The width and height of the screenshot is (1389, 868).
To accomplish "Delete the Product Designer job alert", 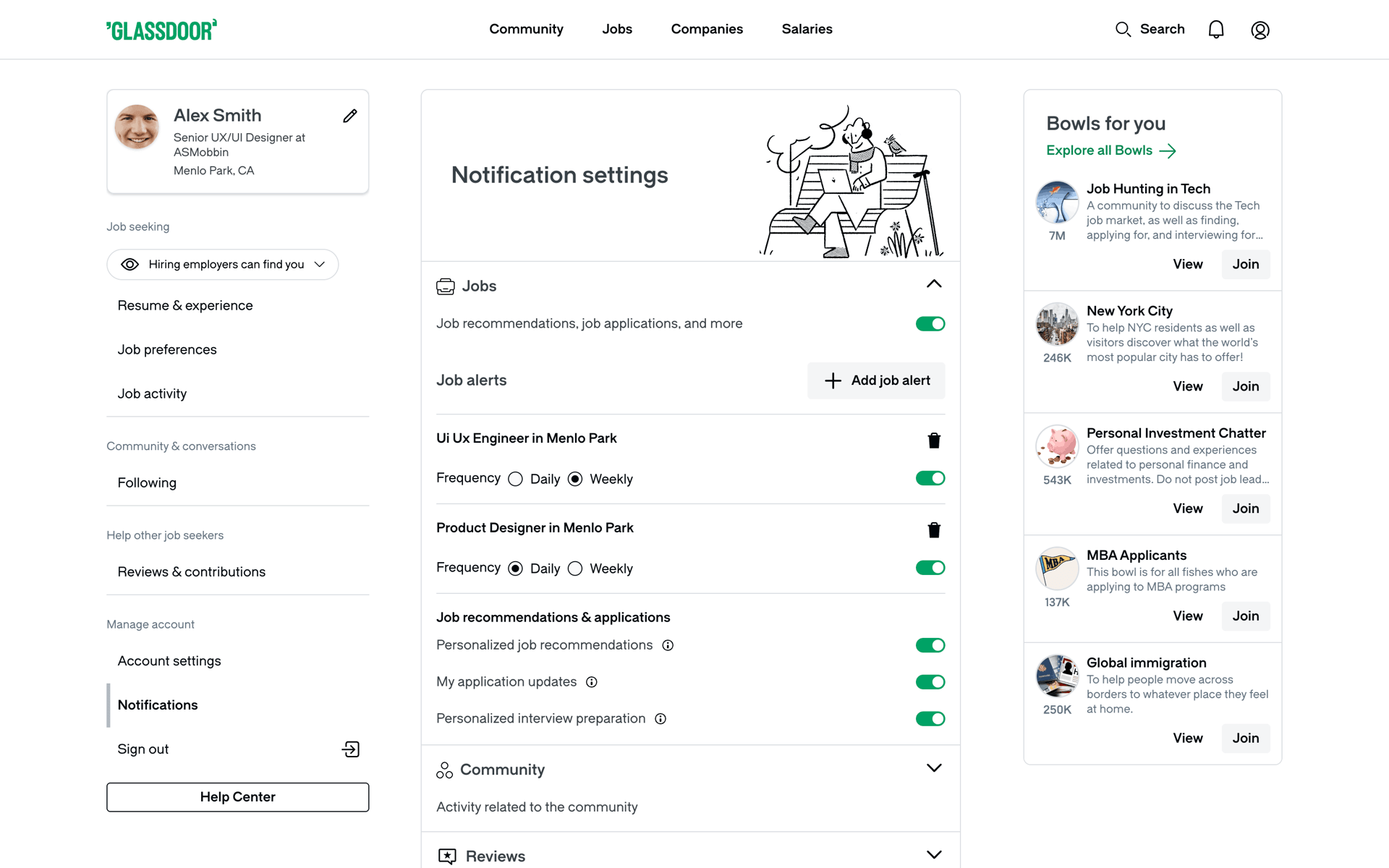I will coord(934,530).
